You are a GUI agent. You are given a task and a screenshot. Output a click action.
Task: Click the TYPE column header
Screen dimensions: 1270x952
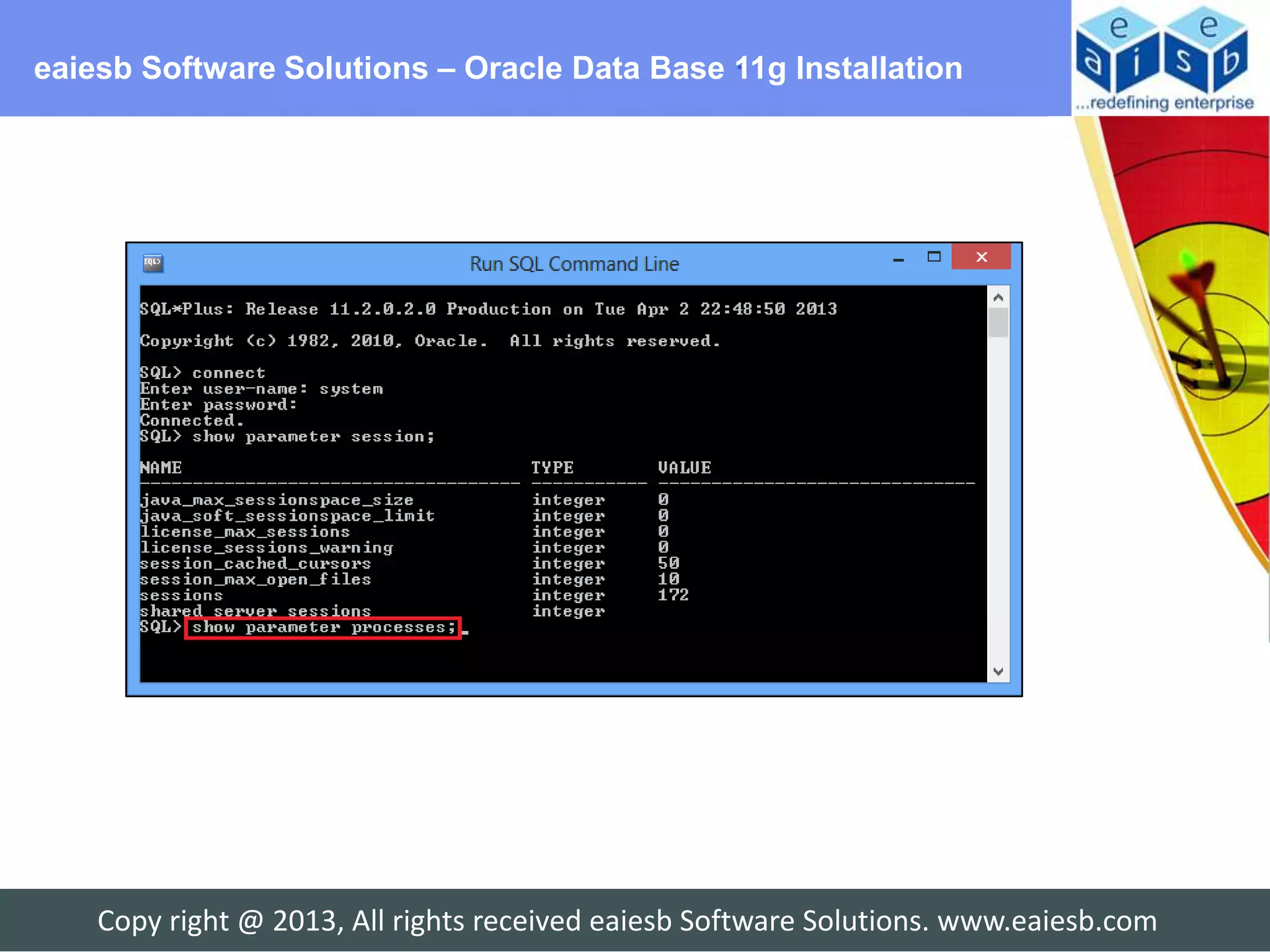coord(553,467)
